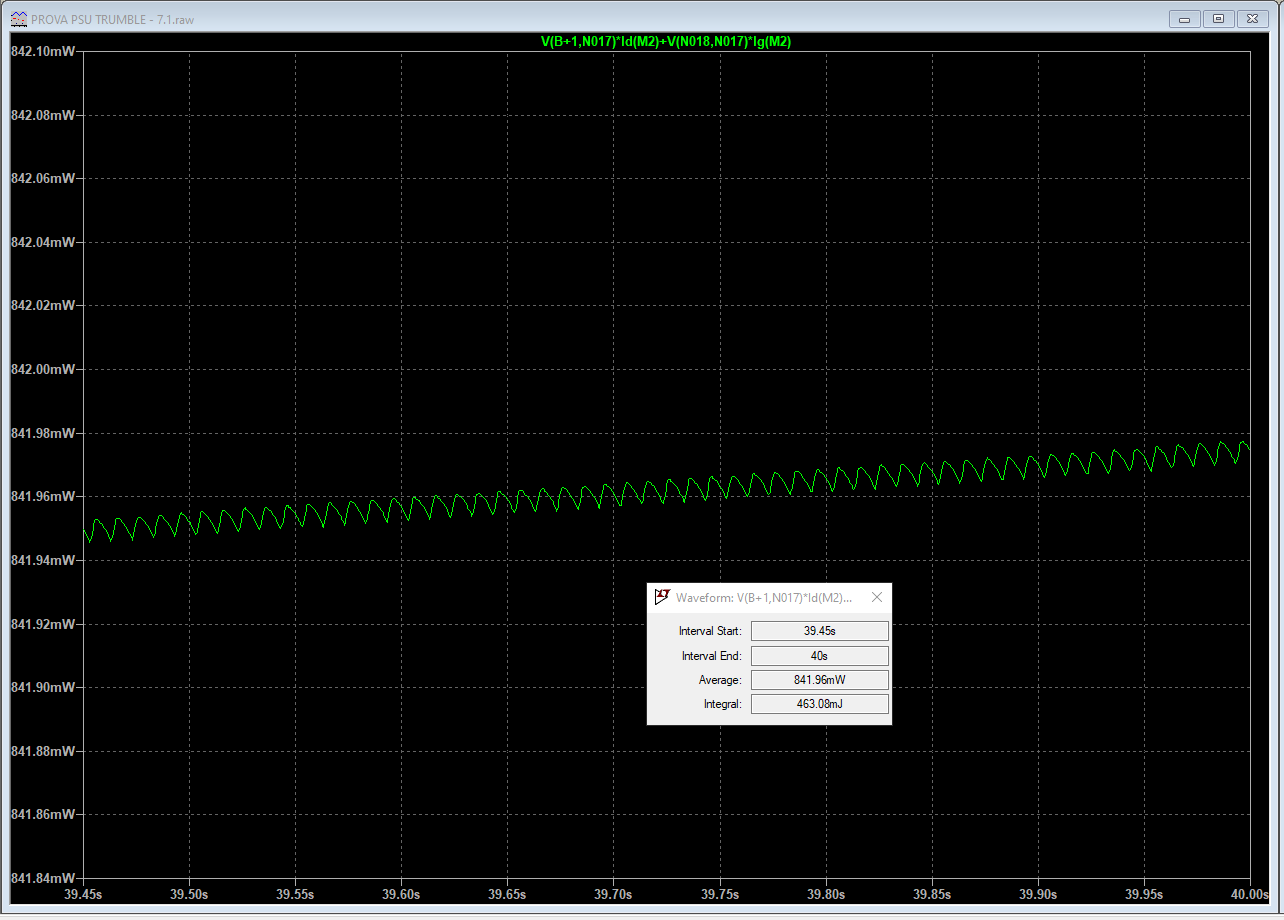Restore down the waveform viewer window

point(1218,19)
